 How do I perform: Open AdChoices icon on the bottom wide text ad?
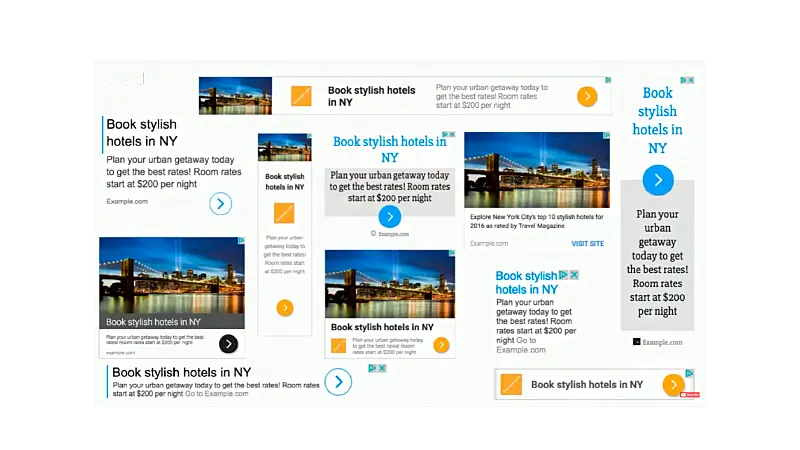click(x=372, y=368)
